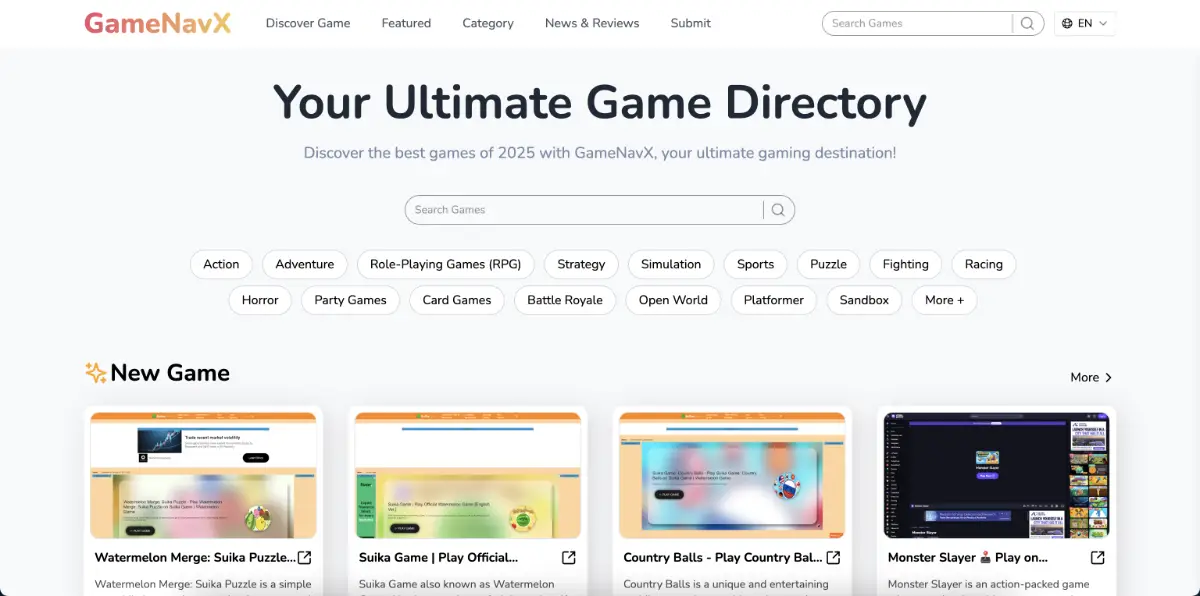Switch to the Featured section
Image resolution: width=1200 pixels, height=596 pixels.
(x=406, y=22)
